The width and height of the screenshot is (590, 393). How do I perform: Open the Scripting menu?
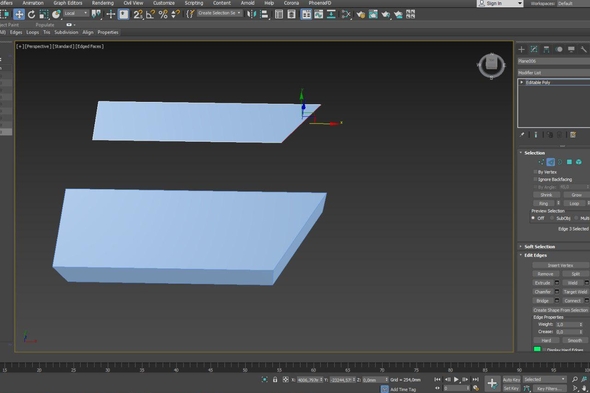click(x=194, y=3)
